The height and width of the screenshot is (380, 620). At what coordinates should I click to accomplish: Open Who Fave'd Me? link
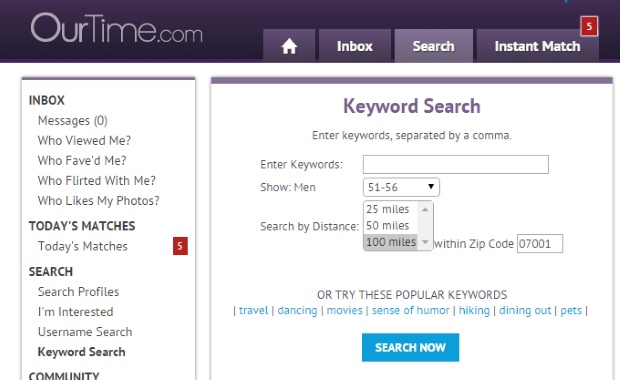coord(82,161)
